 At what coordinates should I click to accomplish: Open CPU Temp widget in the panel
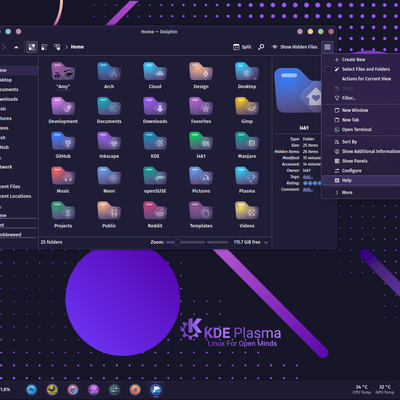[x=361, y=389]
